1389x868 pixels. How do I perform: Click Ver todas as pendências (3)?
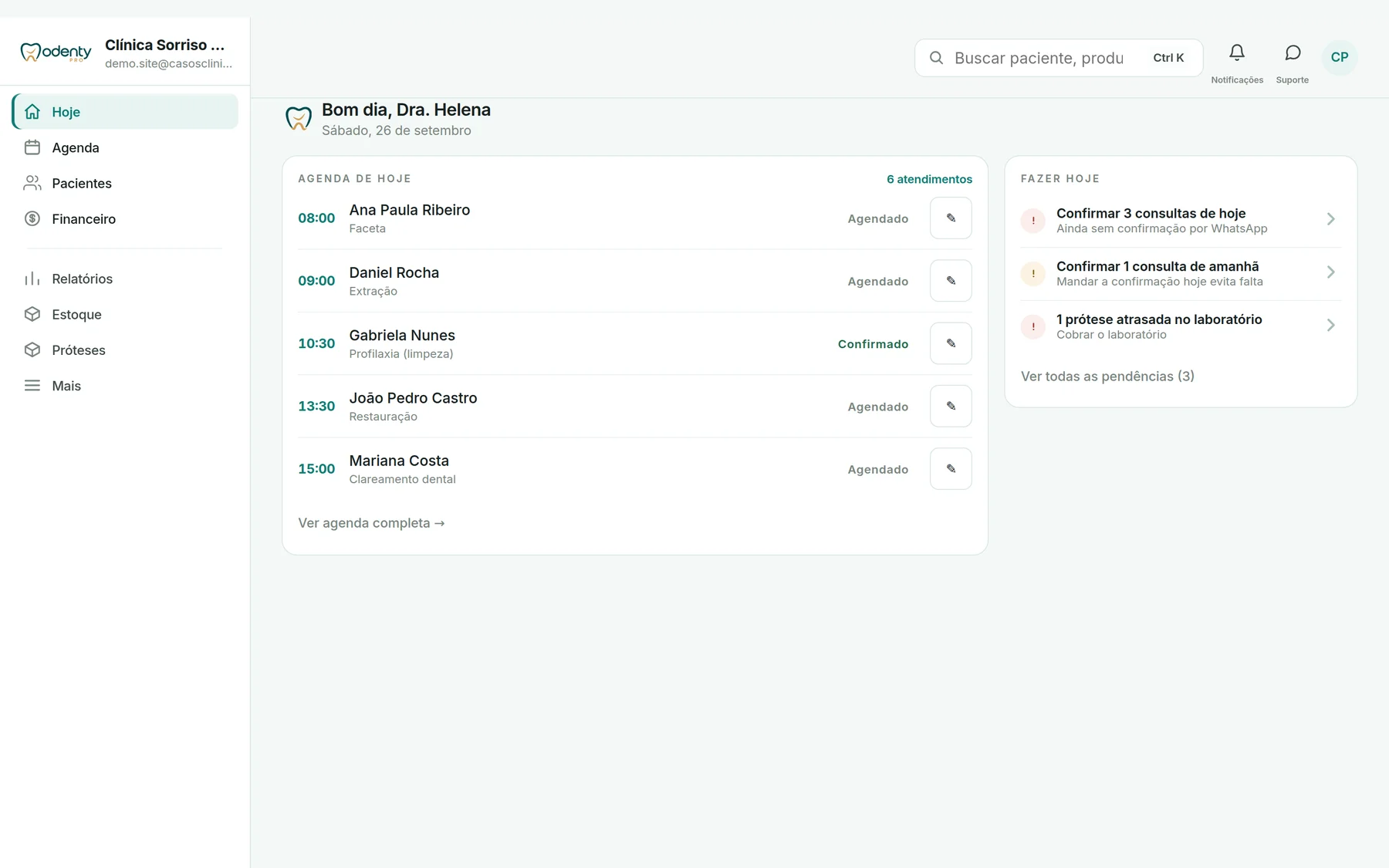coord(1107,377)
